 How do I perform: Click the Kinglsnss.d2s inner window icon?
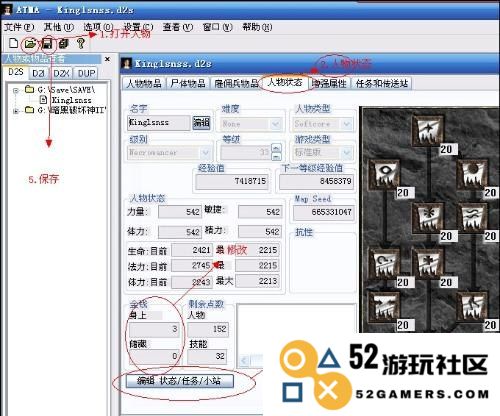(127, 63)
